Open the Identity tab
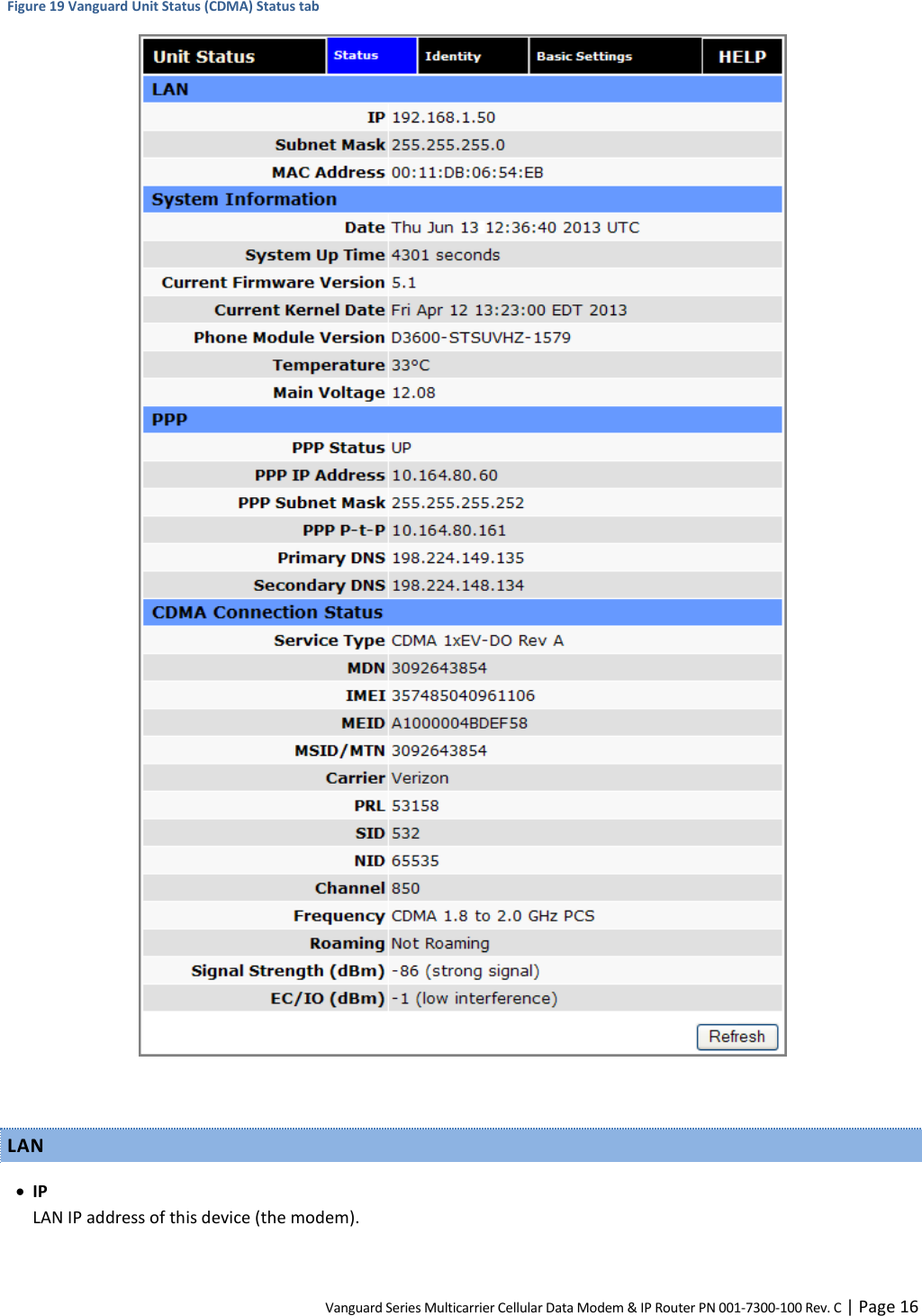This screenshot has width=922, height=1316. click(x=473, y=56)
